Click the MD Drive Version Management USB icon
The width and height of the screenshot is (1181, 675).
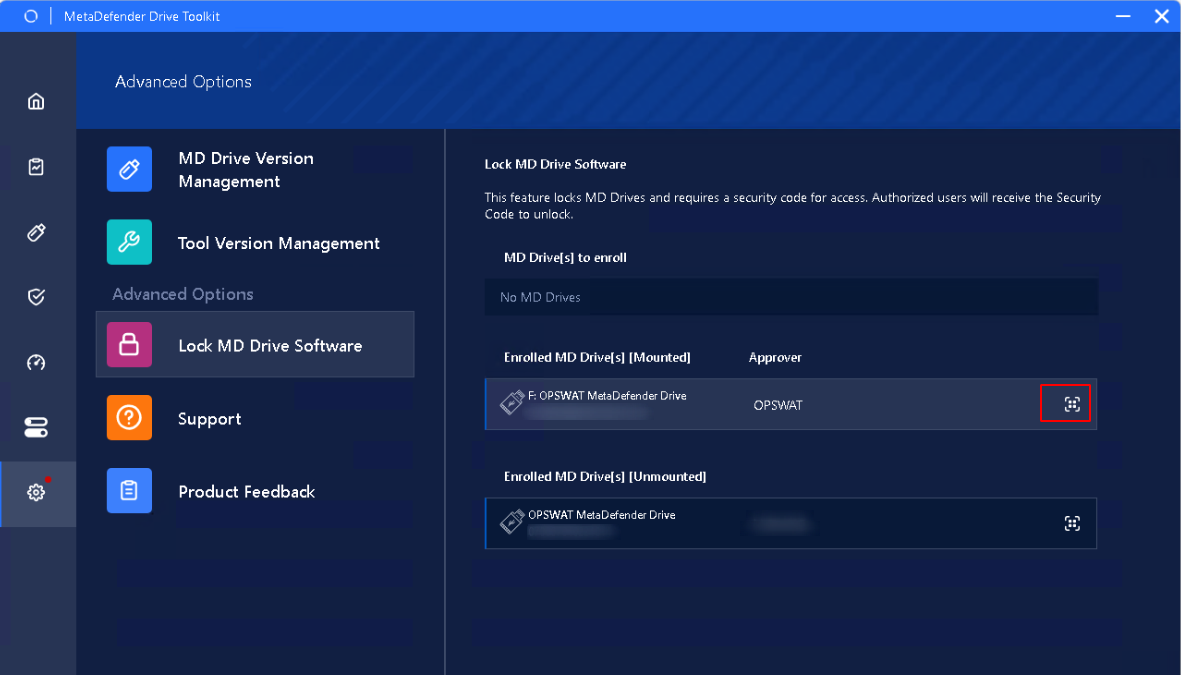tap(130, 169)
